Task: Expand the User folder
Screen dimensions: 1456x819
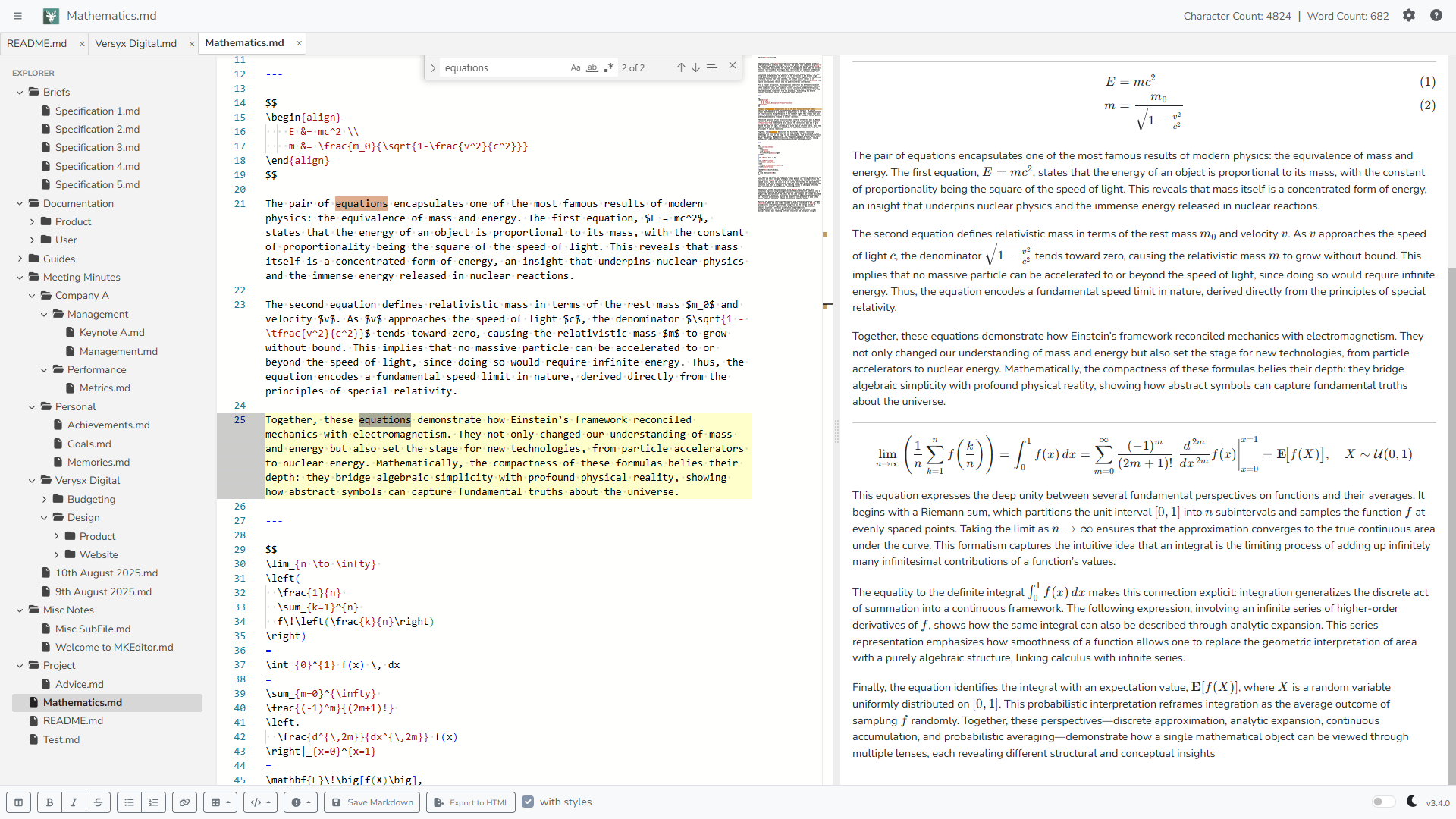Action: pos(32,240)
